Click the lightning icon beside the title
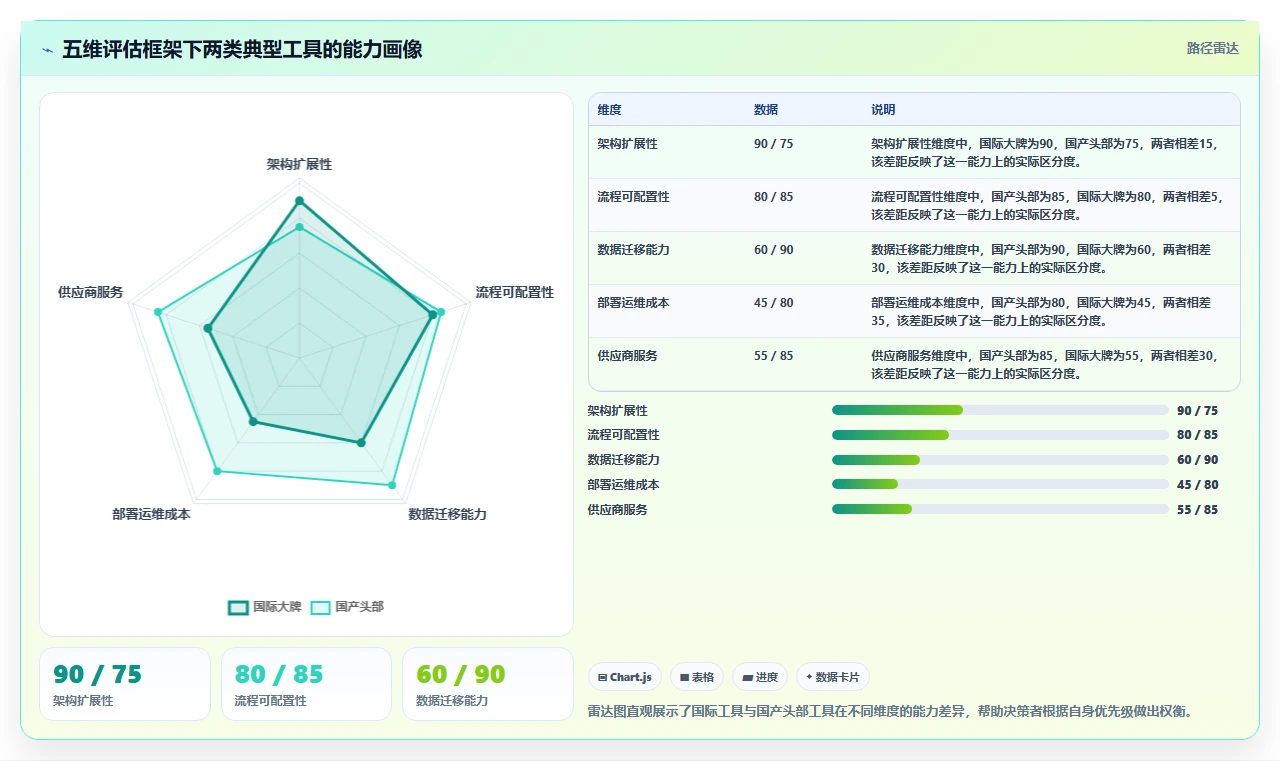 48,50
